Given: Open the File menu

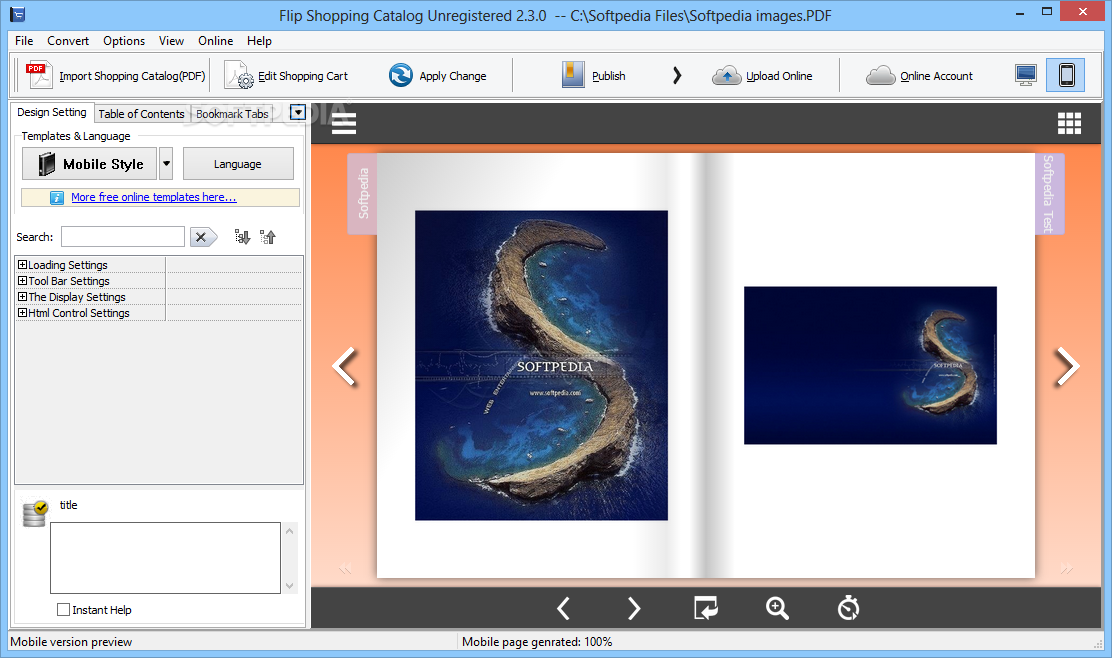Looking at the screenshot, I should point(24,40).
